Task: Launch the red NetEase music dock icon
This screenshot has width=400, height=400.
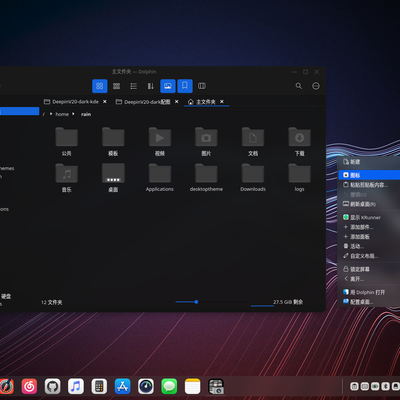Action: (29, 386)
